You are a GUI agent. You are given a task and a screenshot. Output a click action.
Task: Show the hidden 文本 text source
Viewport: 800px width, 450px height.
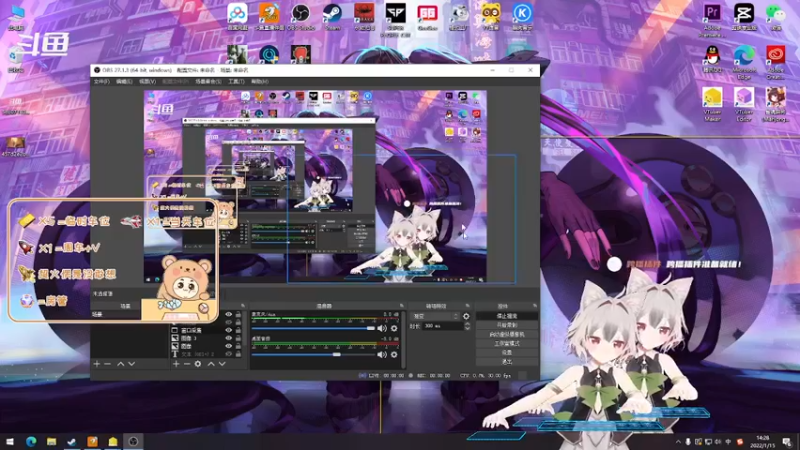click(229, 354)
